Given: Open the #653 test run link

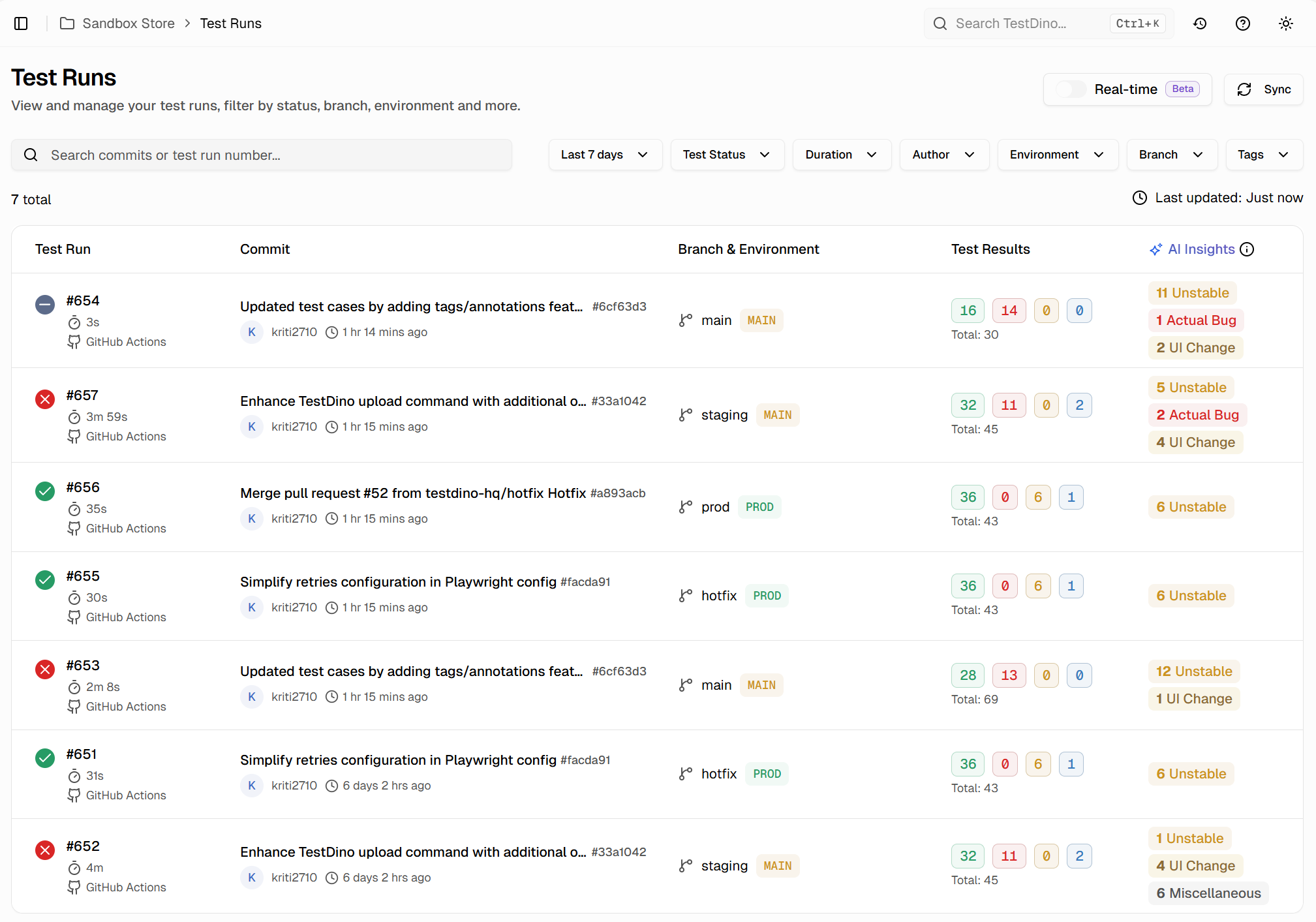Looking at the screenshot, I should pyautogui.click(x=83, y=666).
